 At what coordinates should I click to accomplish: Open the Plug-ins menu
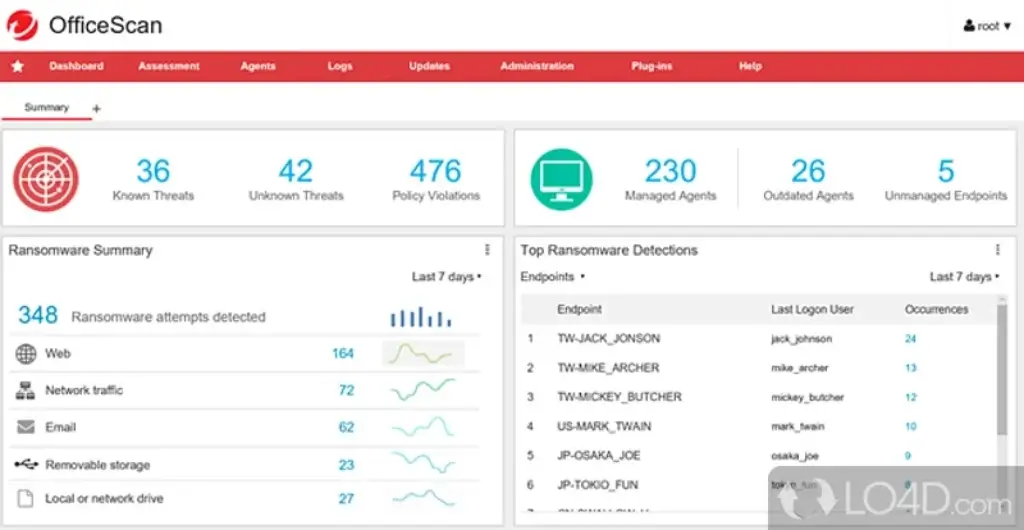pos(652,66)
